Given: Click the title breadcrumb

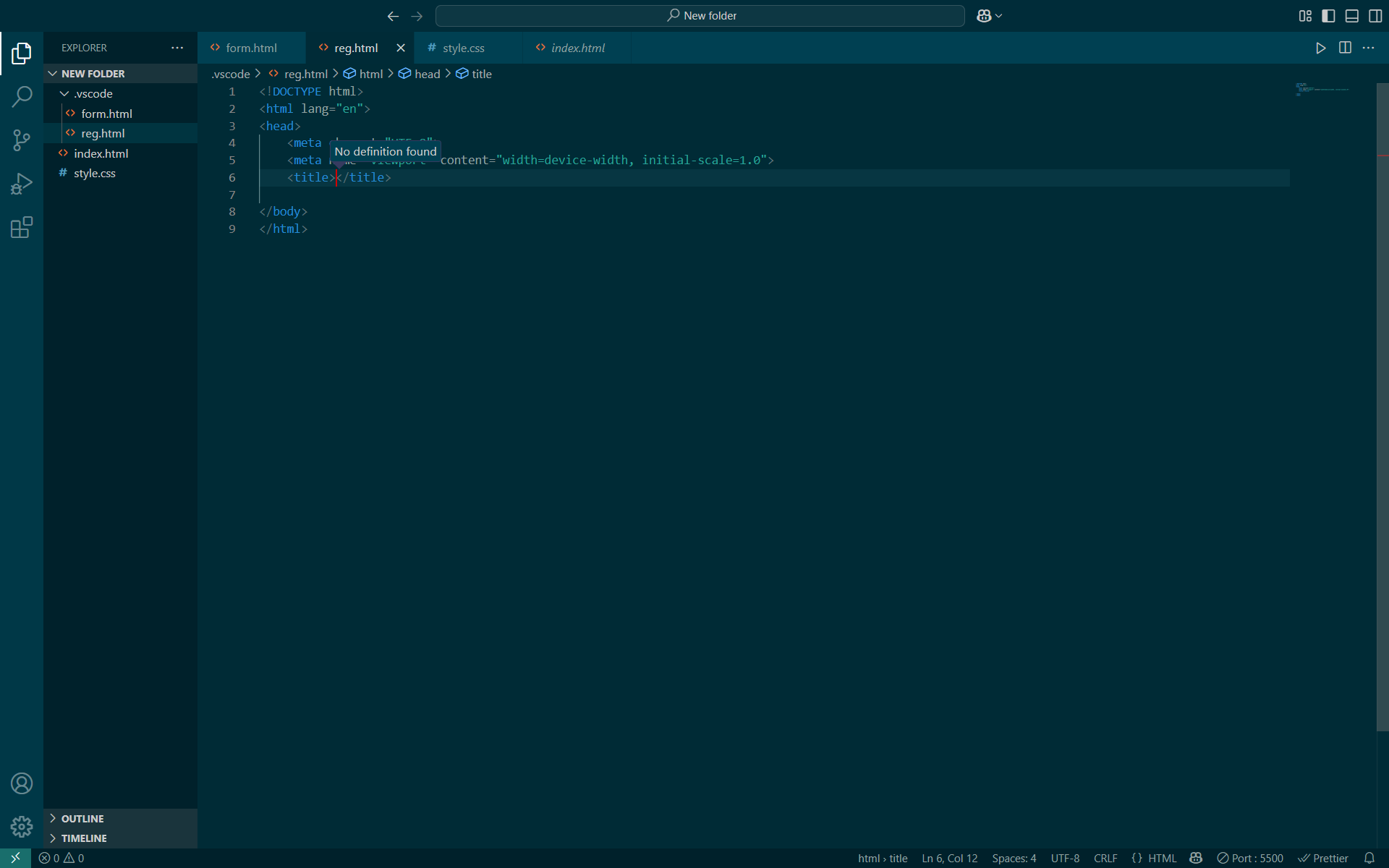Looking at the screenshot, I should pyautogui.click(x=474, y=74).
